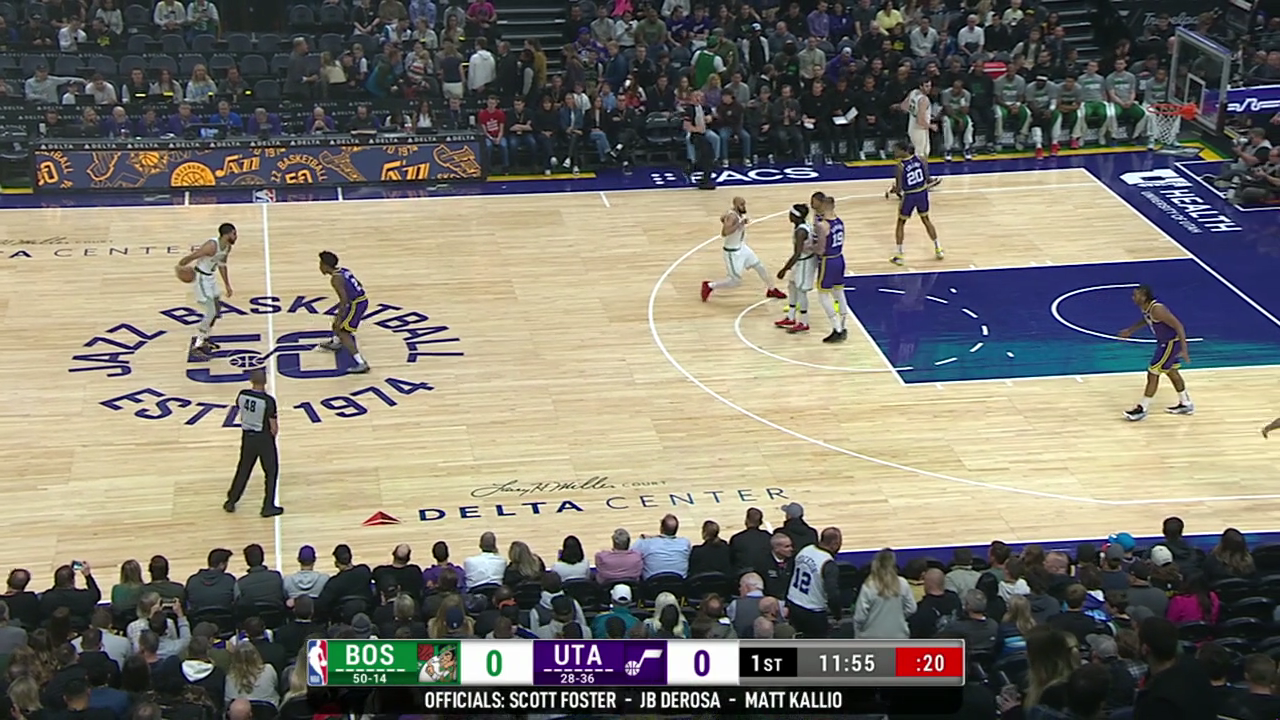Click the officials name line under the scorebug
The width and height of the screenshot is (1280, 720).
coord(633,699)
